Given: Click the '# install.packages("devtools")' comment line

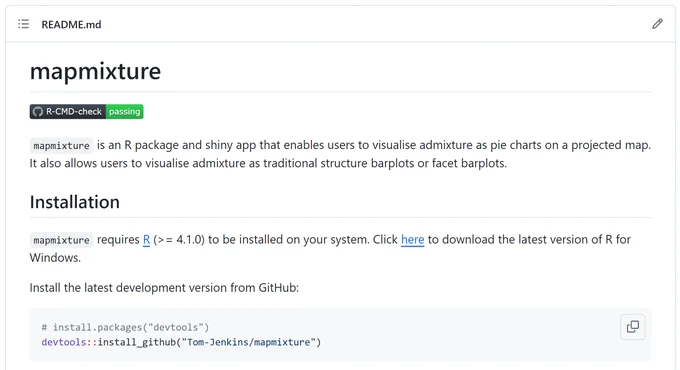Looking at the screenshot, I should pos(125,327).
